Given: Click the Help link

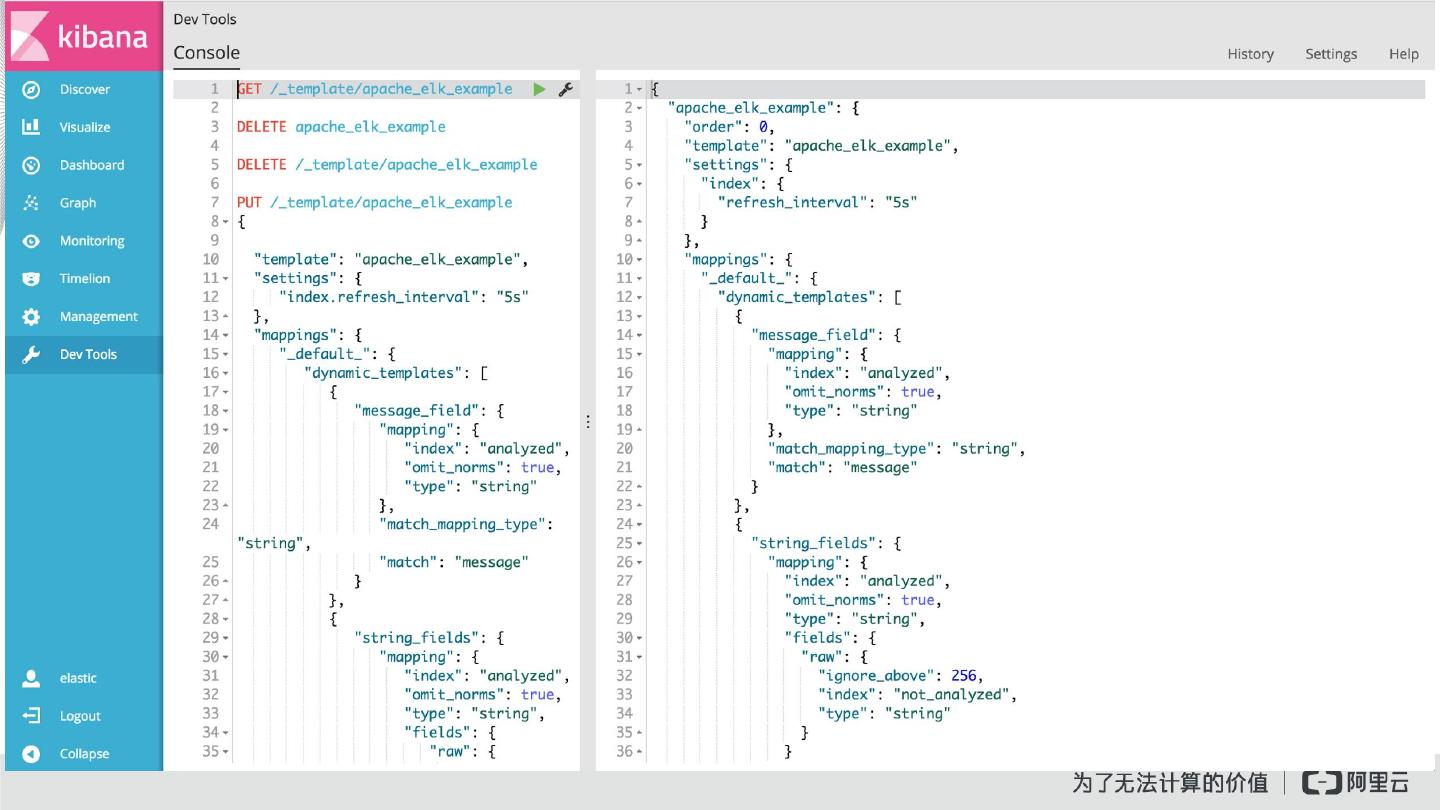Looking at the screenshot, I should (x=1403, y=54).
